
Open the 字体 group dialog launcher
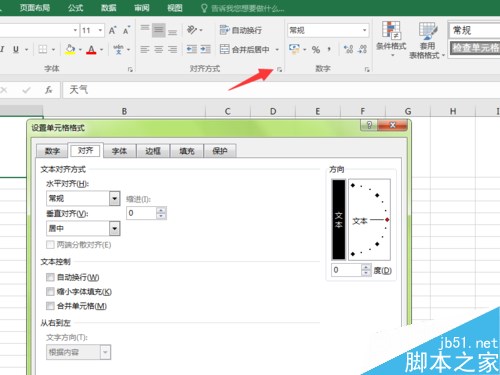click(130, 69)
